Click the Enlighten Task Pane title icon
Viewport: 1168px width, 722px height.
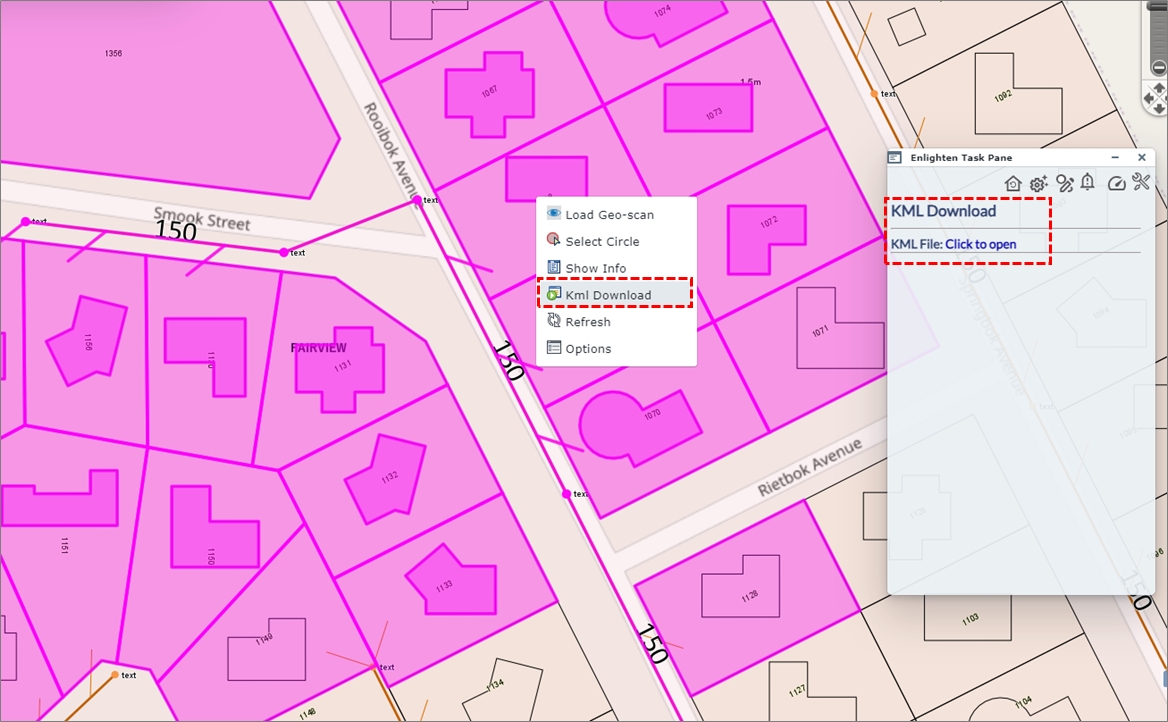(x=895, y=158)
